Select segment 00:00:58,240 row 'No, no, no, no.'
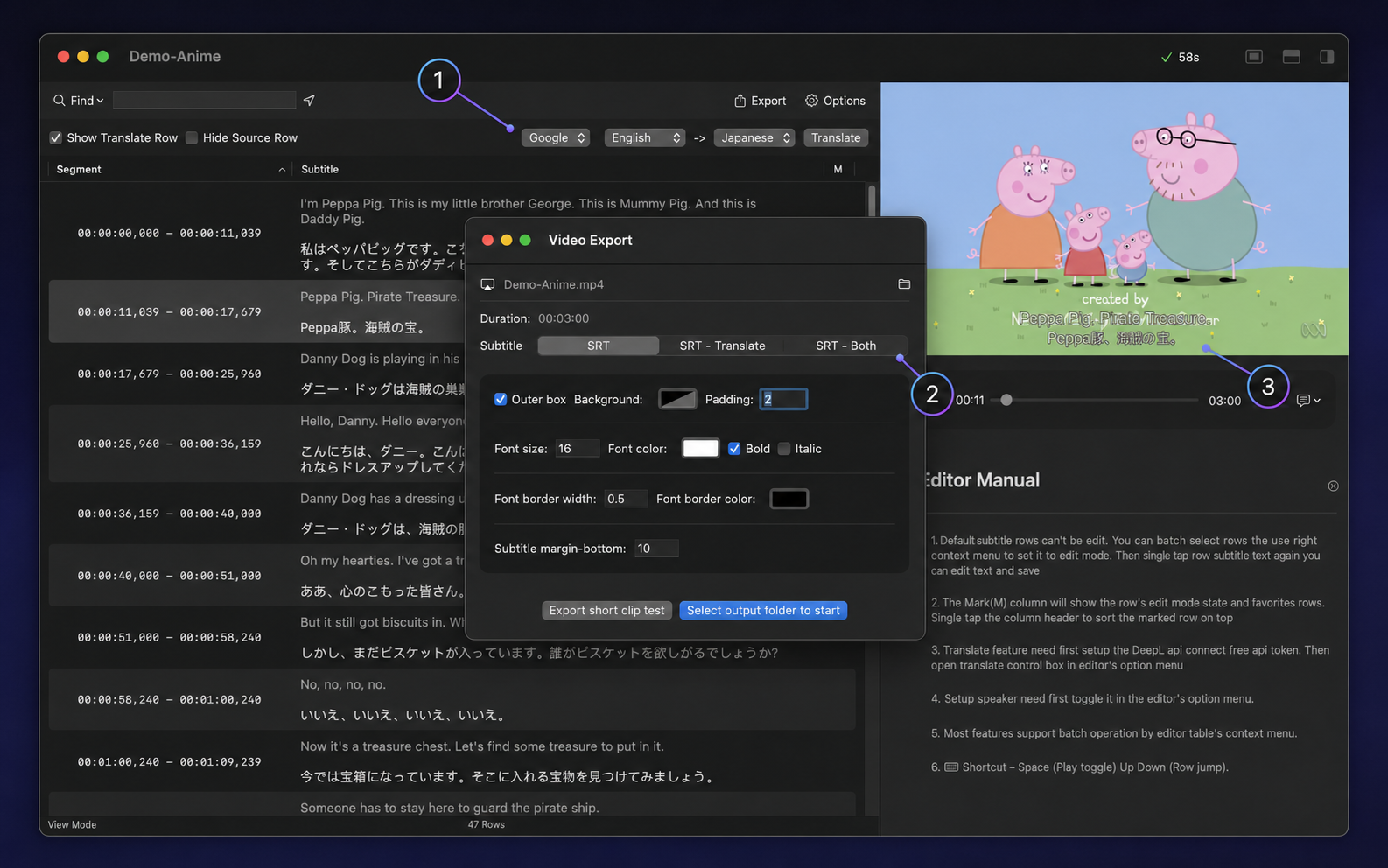Image resolution: width=1388 pixels, height=868 pixels. 452,700
